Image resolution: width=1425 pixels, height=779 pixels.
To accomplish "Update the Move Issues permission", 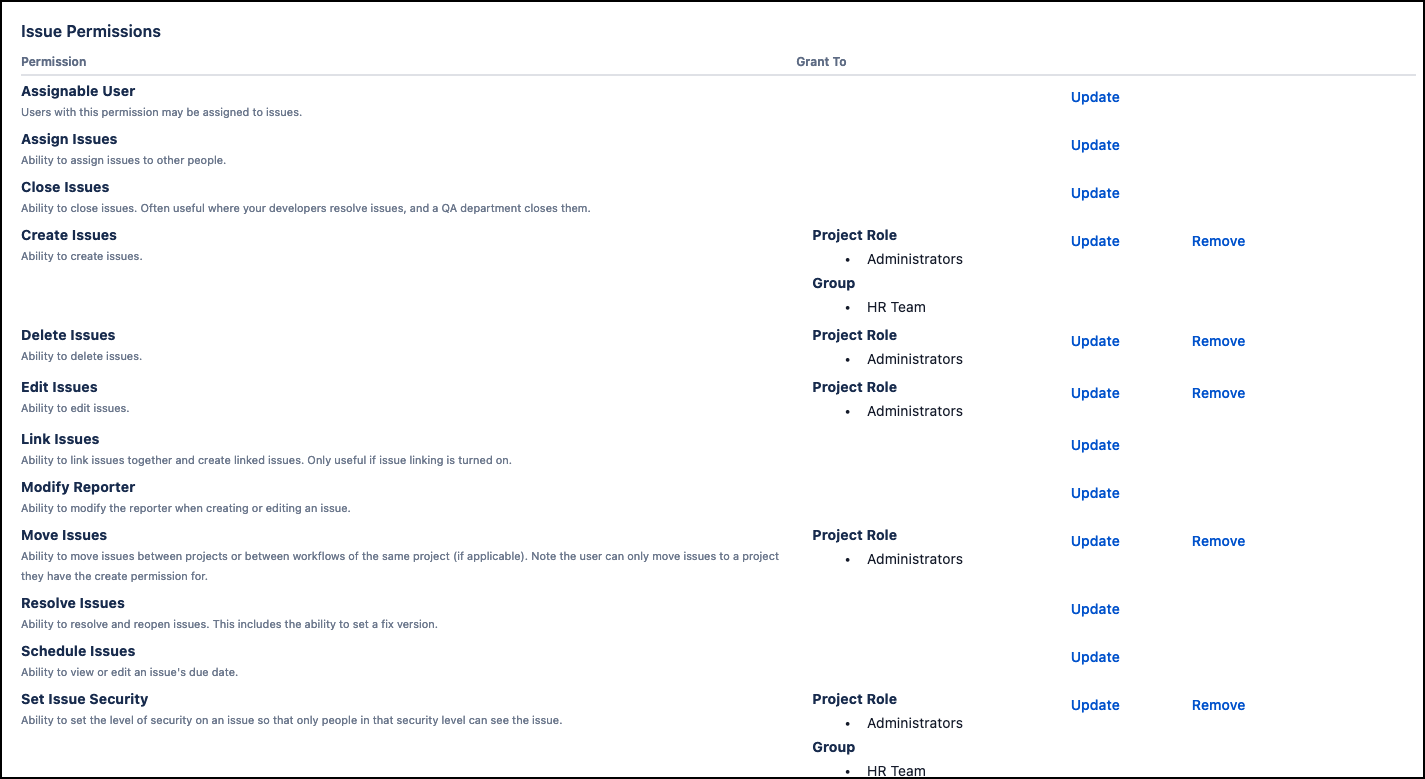I will (1095, 541).
